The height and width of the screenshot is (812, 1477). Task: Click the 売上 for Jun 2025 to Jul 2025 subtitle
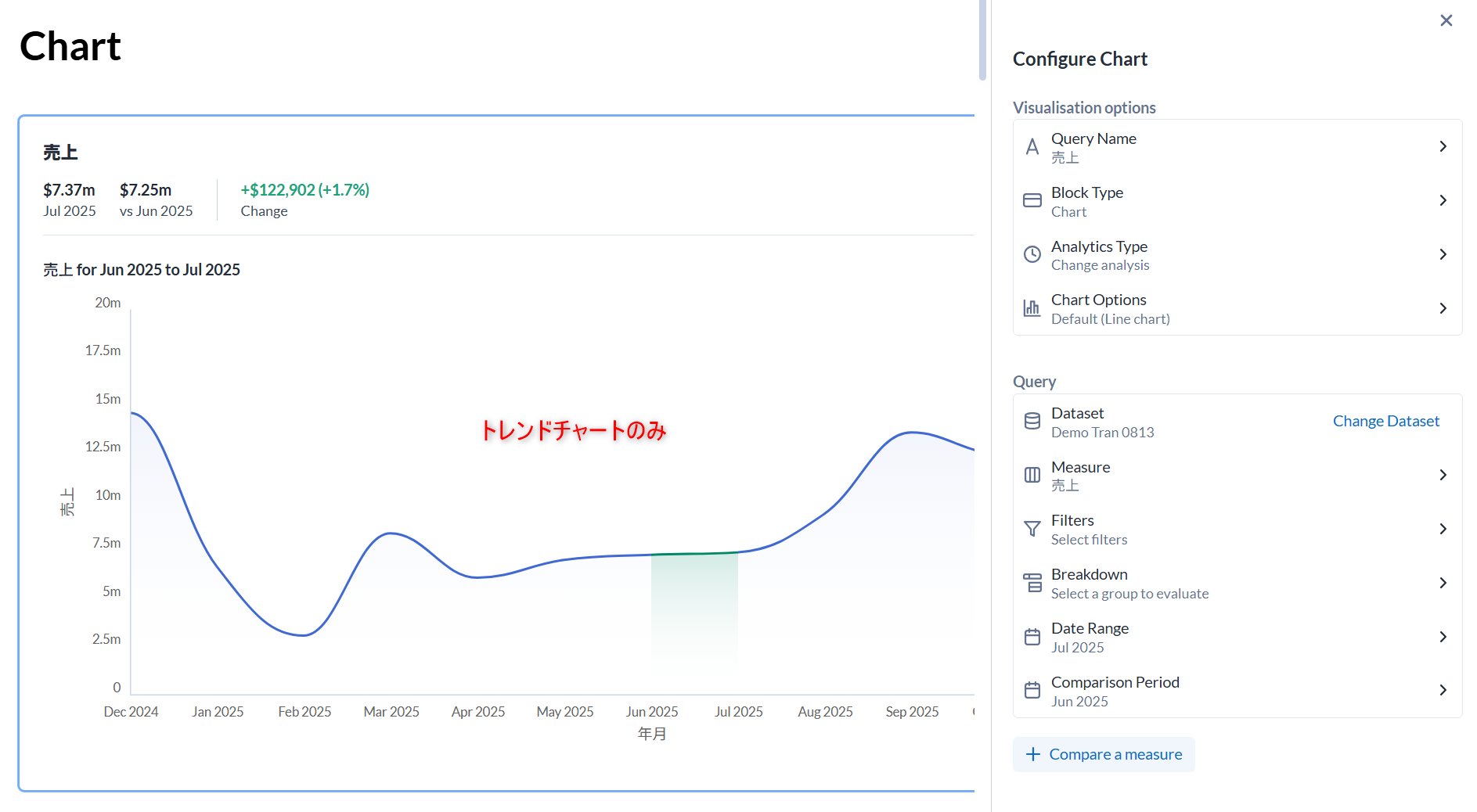coord(142,270)
